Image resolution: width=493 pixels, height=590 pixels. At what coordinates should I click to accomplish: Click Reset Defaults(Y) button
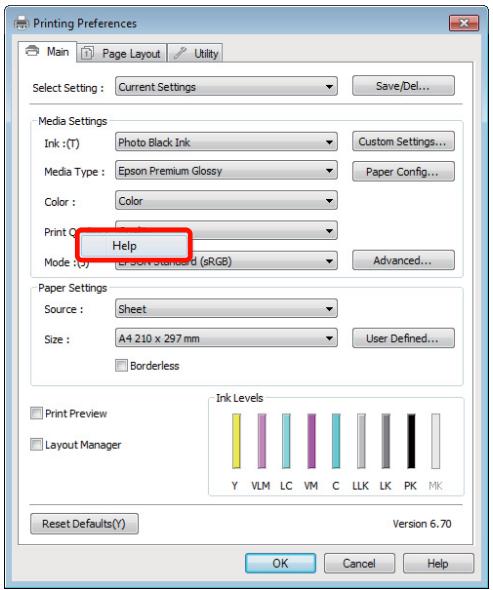coord(84,524)
